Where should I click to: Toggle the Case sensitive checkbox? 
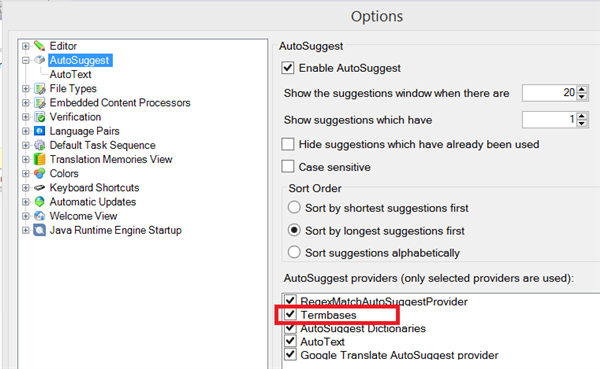tap(288, 167)
